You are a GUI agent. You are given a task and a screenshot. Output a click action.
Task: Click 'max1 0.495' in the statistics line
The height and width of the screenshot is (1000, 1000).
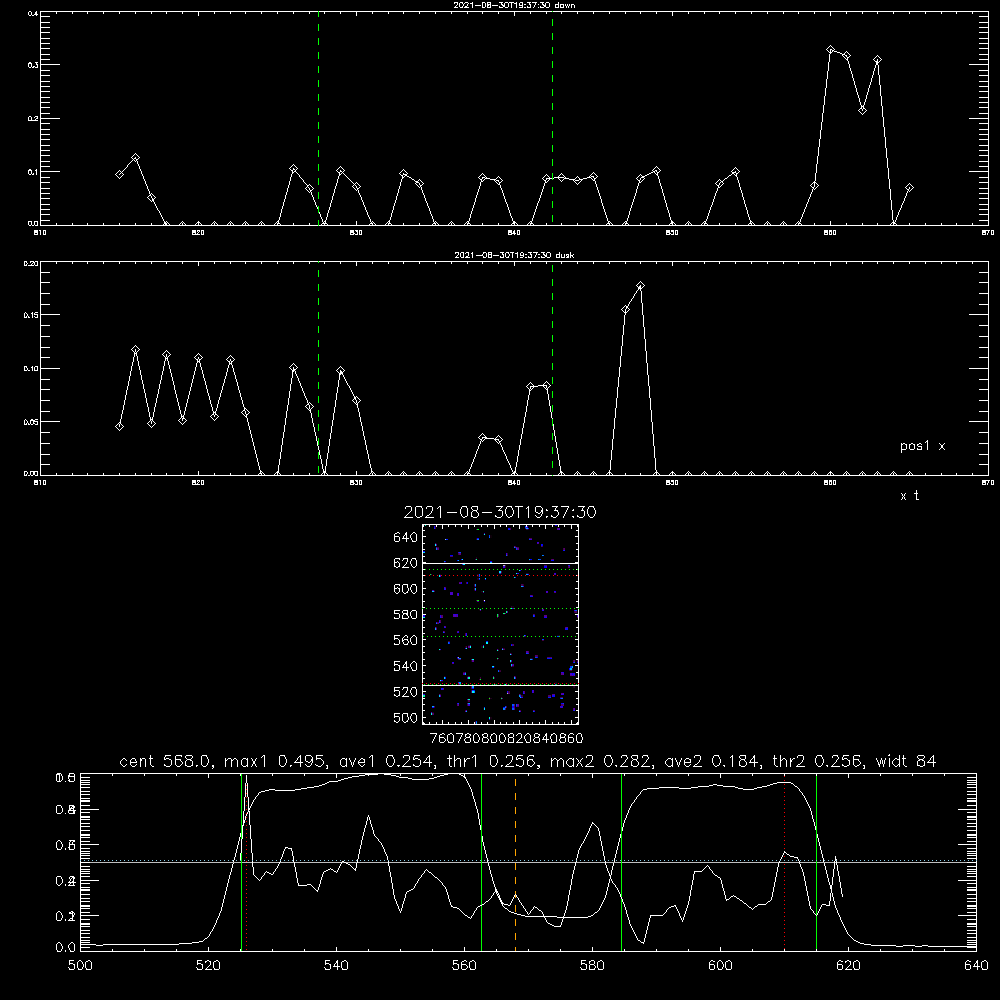(x=277, y=761)
